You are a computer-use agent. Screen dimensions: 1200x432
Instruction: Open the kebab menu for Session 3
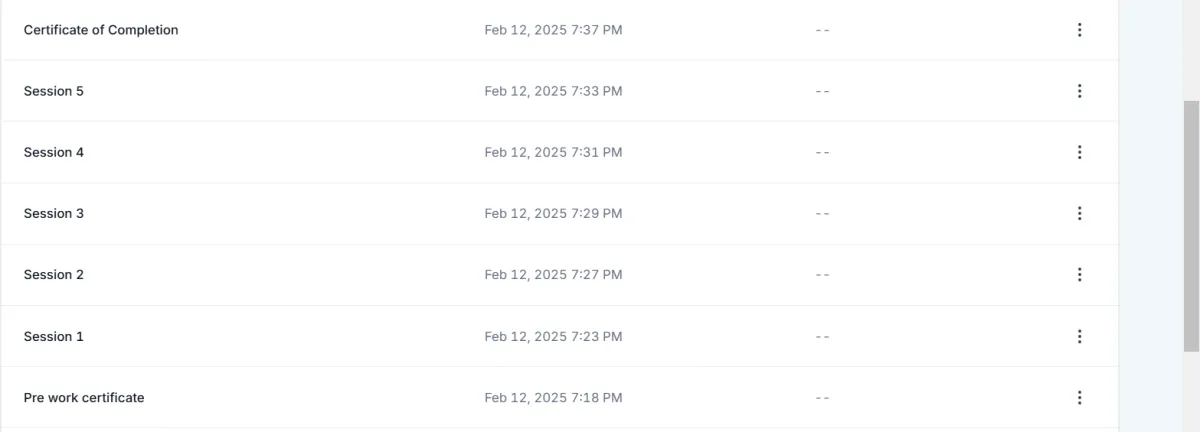pyautogui.click(x=1079, y=213)
